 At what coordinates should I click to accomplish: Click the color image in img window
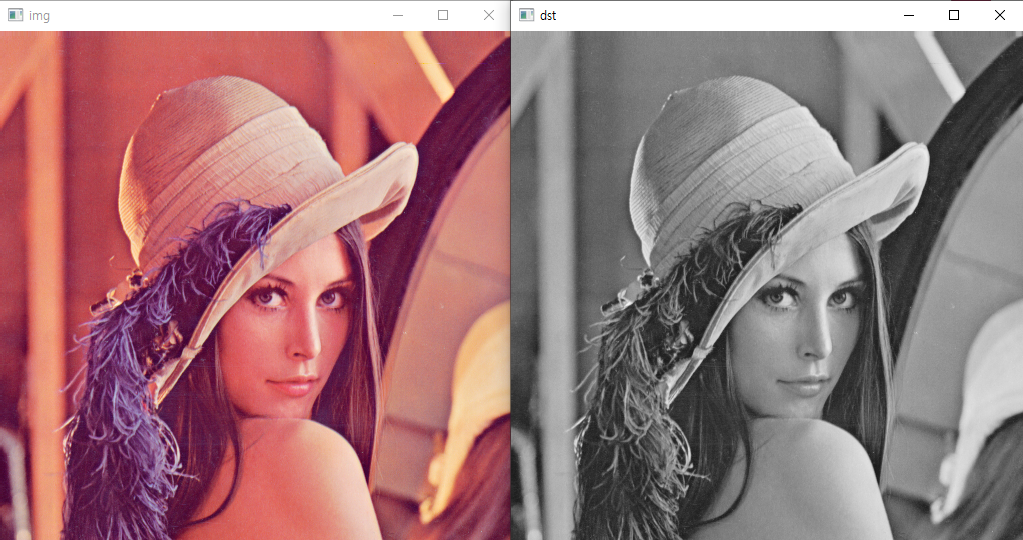coord(255,285)
